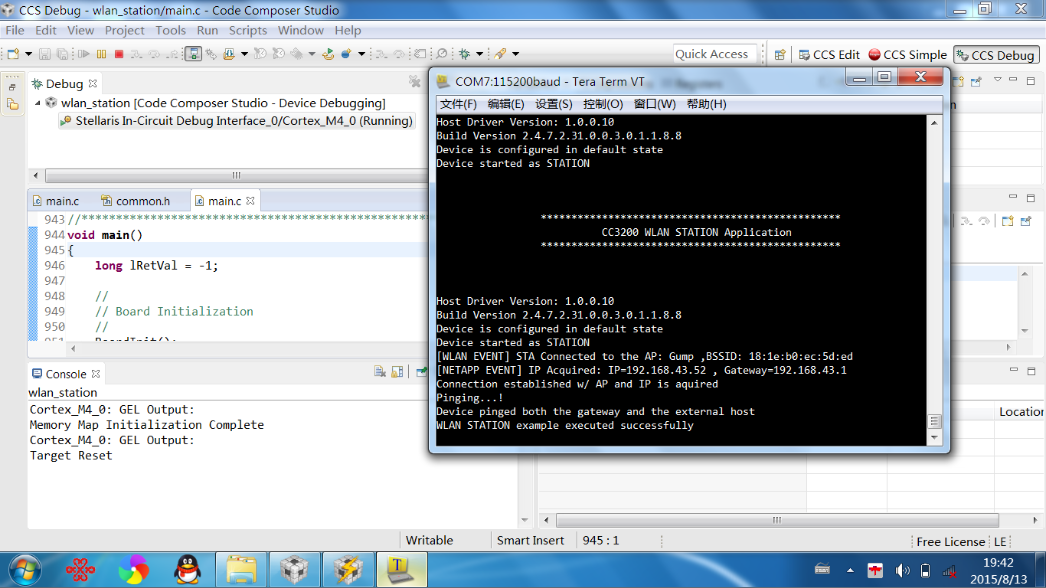Click the Save toolbar icon

coord(45,53)
